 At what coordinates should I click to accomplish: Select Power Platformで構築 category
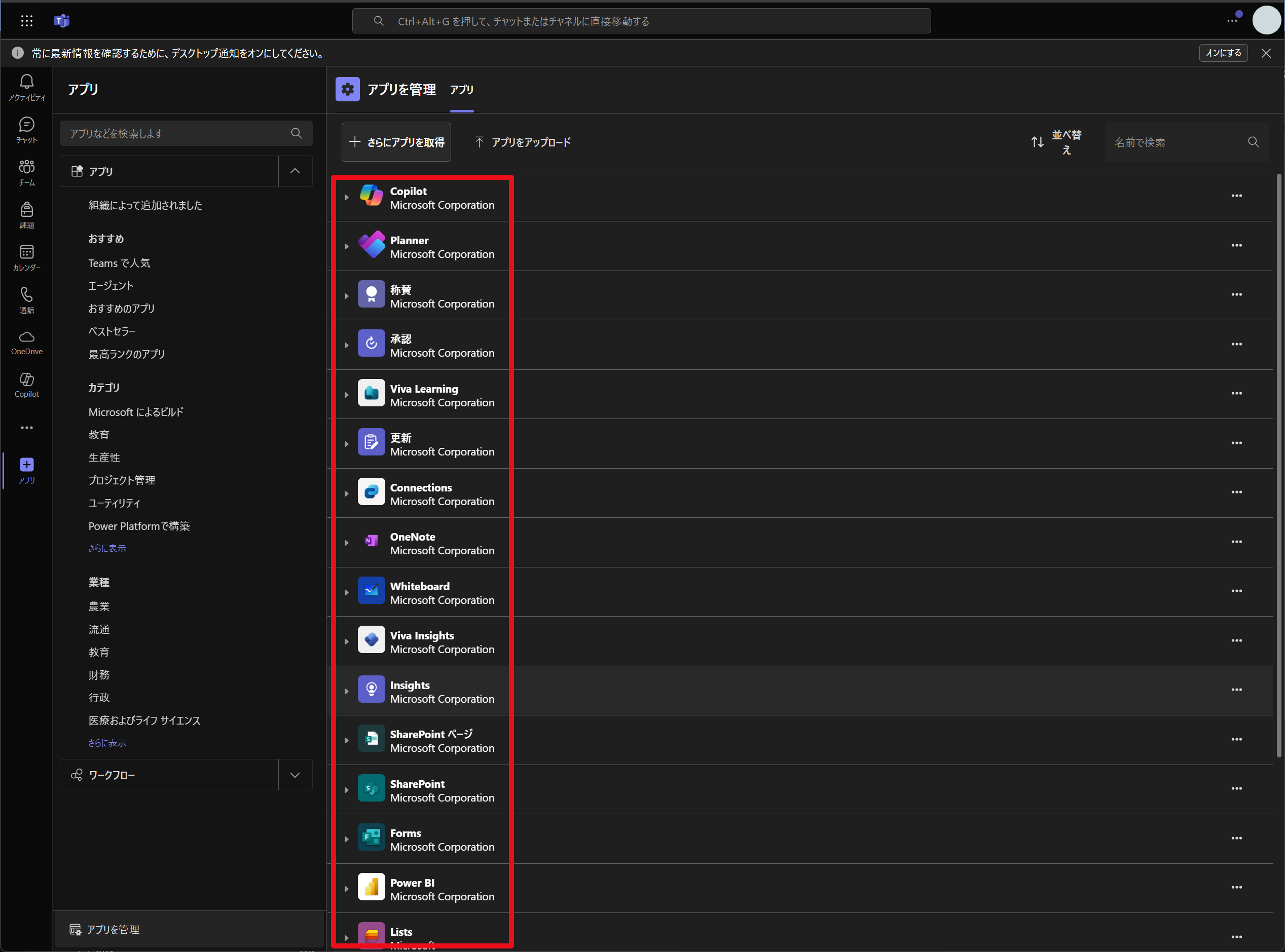139,526
